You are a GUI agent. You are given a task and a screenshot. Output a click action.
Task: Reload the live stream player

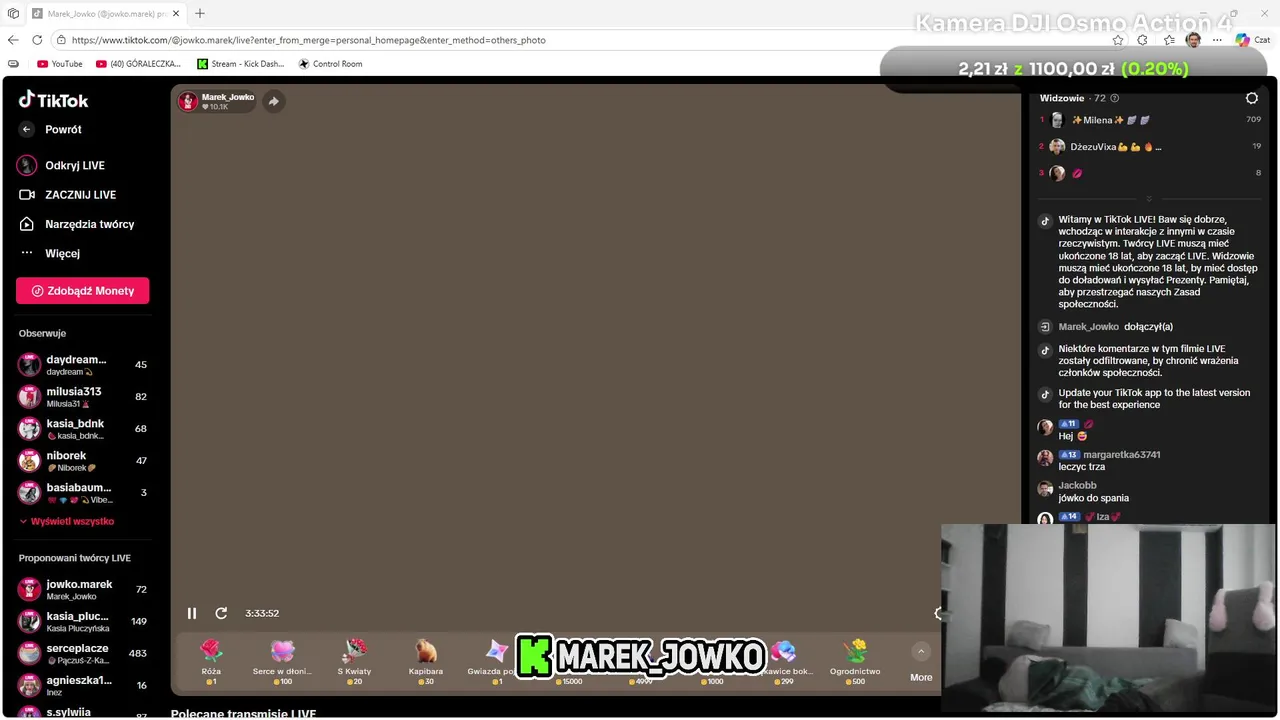click(x=221, y=613)
